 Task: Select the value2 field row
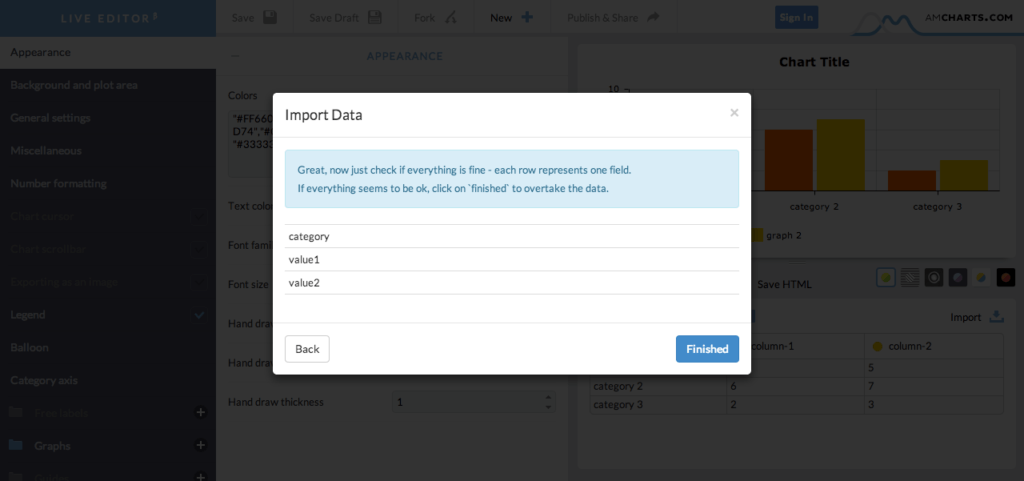[x=512, y=283]
